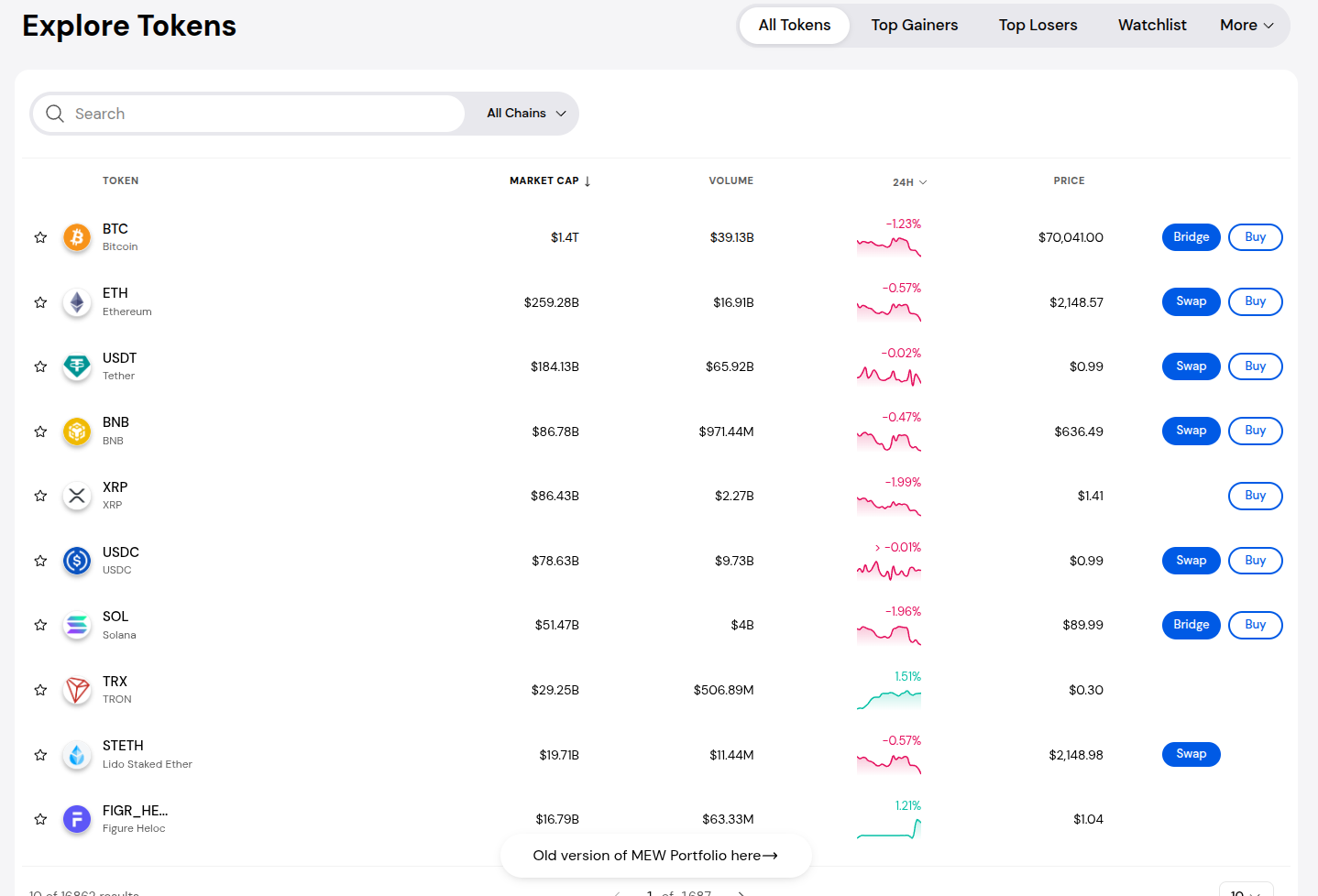This screenshot has width=1318, height=896.
Task: Click the Swap button for USDC
Action: (x=1192, y=561)
